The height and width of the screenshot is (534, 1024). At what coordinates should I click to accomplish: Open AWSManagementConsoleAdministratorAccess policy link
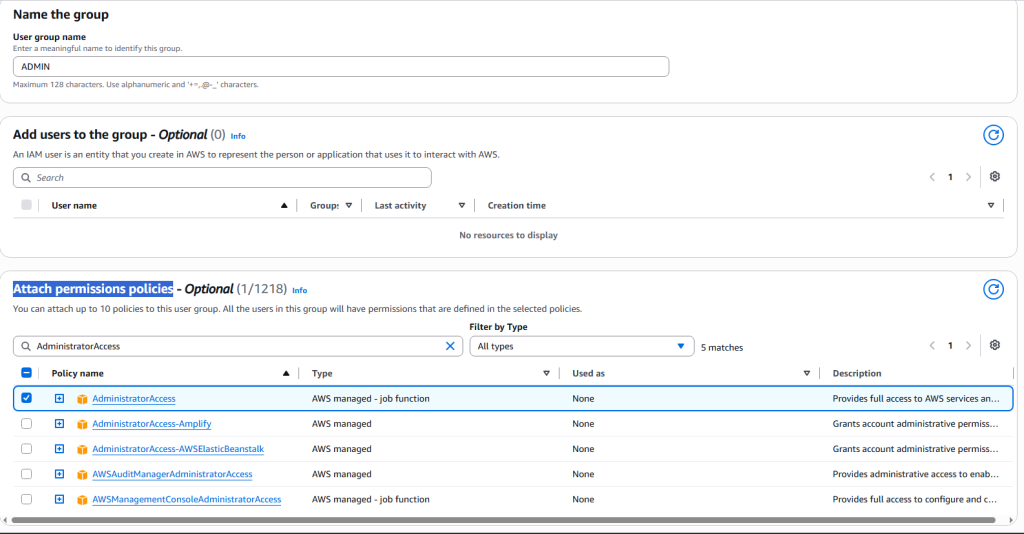pyautogui.click(x=187, y=499)
